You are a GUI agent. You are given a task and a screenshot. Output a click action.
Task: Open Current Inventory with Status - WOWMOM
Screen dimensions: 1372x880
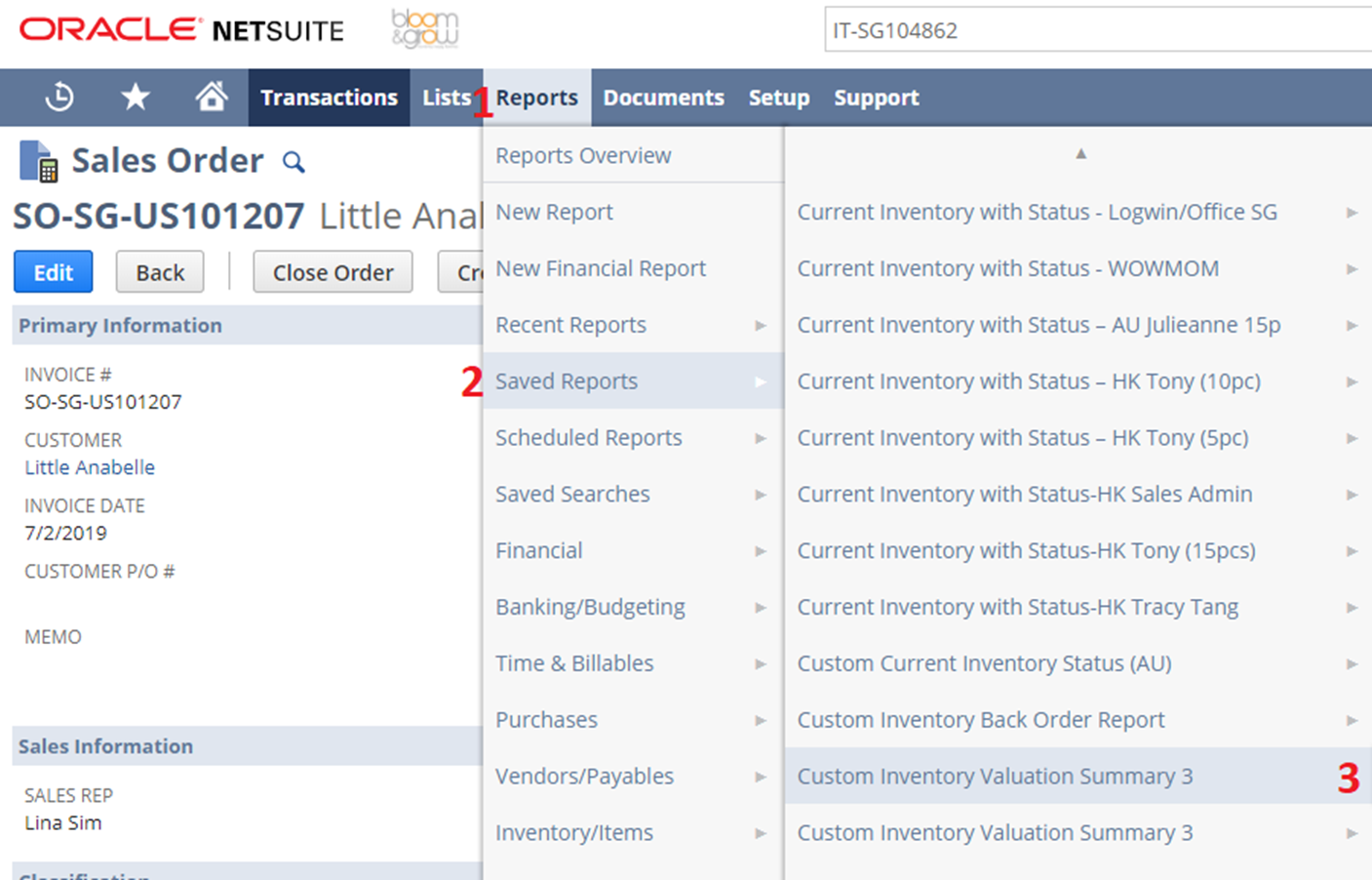1078,268
